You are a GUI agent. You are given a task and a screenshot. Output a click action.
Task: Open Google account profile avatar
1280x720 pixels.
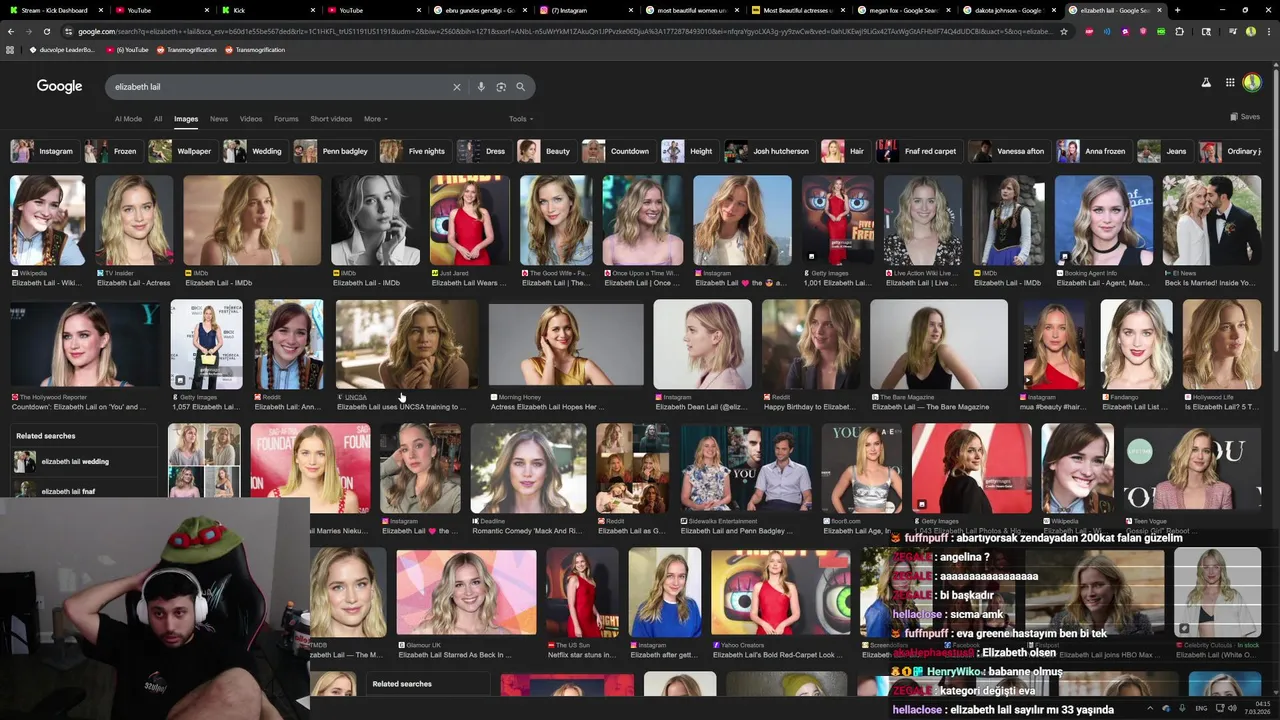pyautogui.click(x=1252, y=83)
